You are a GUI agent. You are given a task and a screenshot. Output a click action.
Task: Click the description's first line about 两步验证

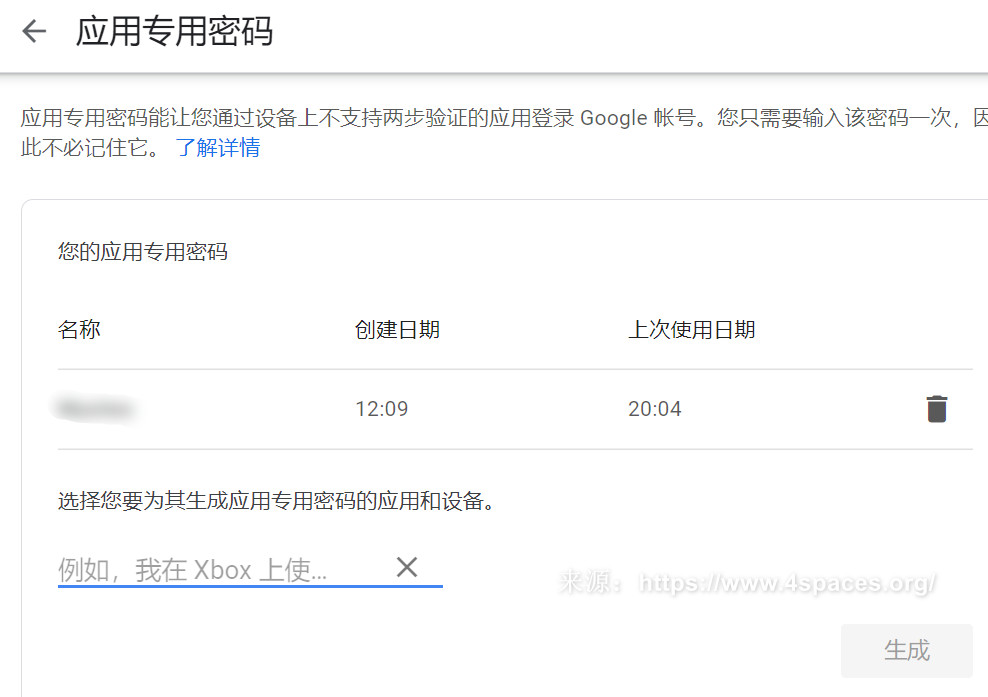300,118
